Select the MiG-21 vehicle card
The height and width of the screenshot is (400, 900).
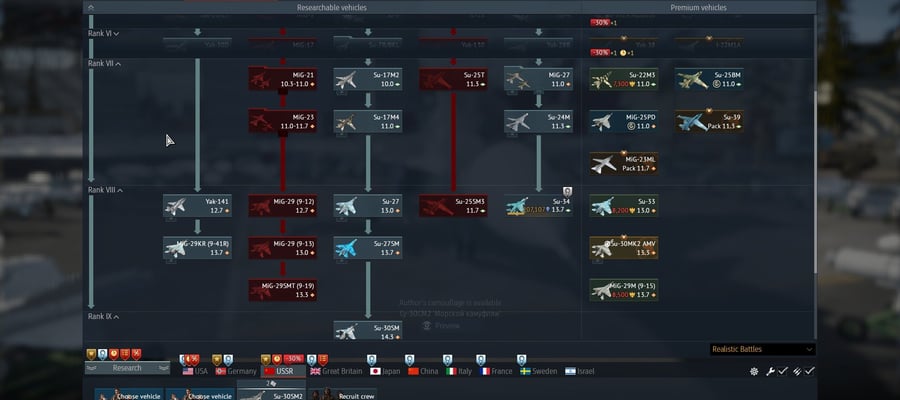(282, 79)
